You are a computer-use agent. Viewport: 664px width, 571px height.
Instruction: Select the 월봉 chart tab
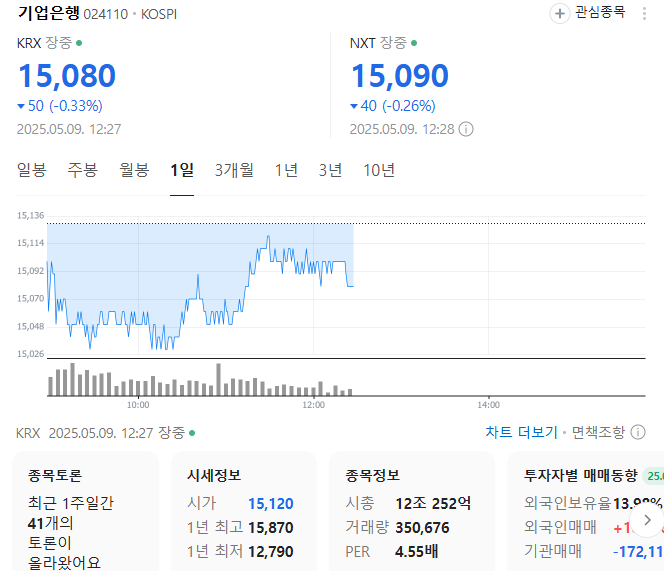[134, 170]
